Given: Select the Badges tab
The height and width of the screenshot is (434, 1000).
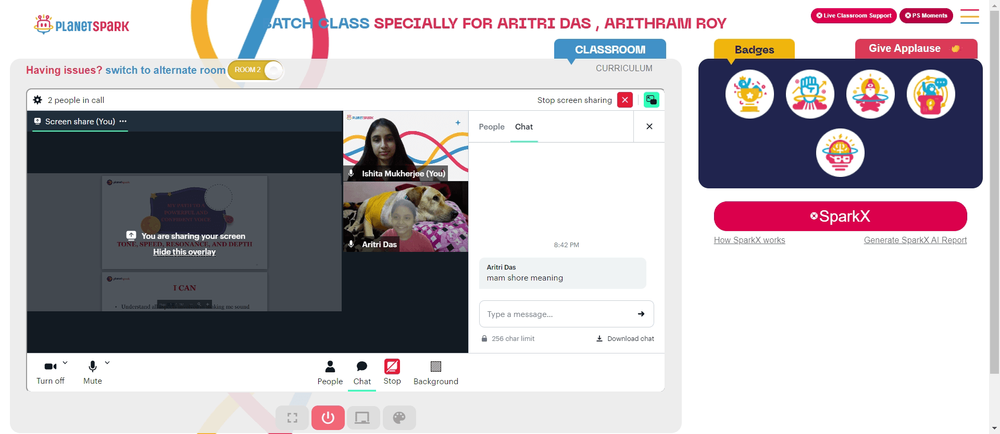Looking at the screenshot, I should [x=754, y=49].
